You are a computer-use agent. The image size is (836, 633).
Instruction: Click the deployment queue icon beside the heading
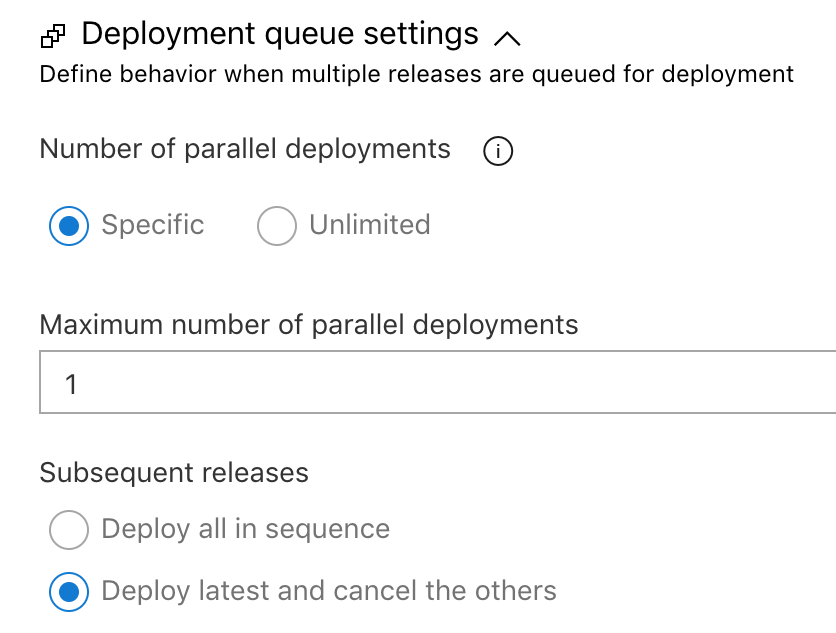(x=53, y=36)
